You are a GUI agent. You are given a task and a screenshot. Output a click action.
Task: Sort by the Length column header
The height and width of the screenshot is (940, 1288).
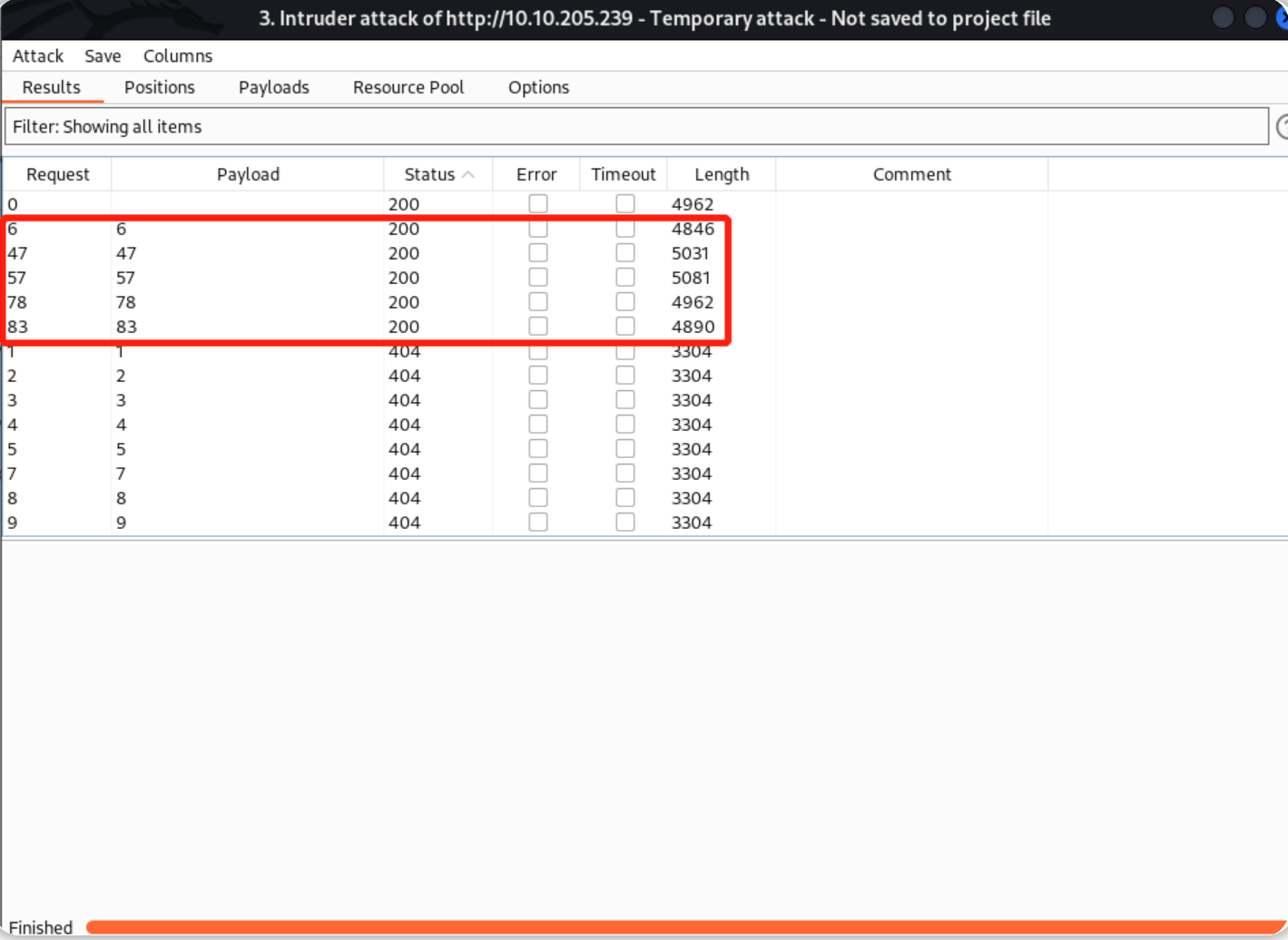pyautogui.click(x=722, y=174)
